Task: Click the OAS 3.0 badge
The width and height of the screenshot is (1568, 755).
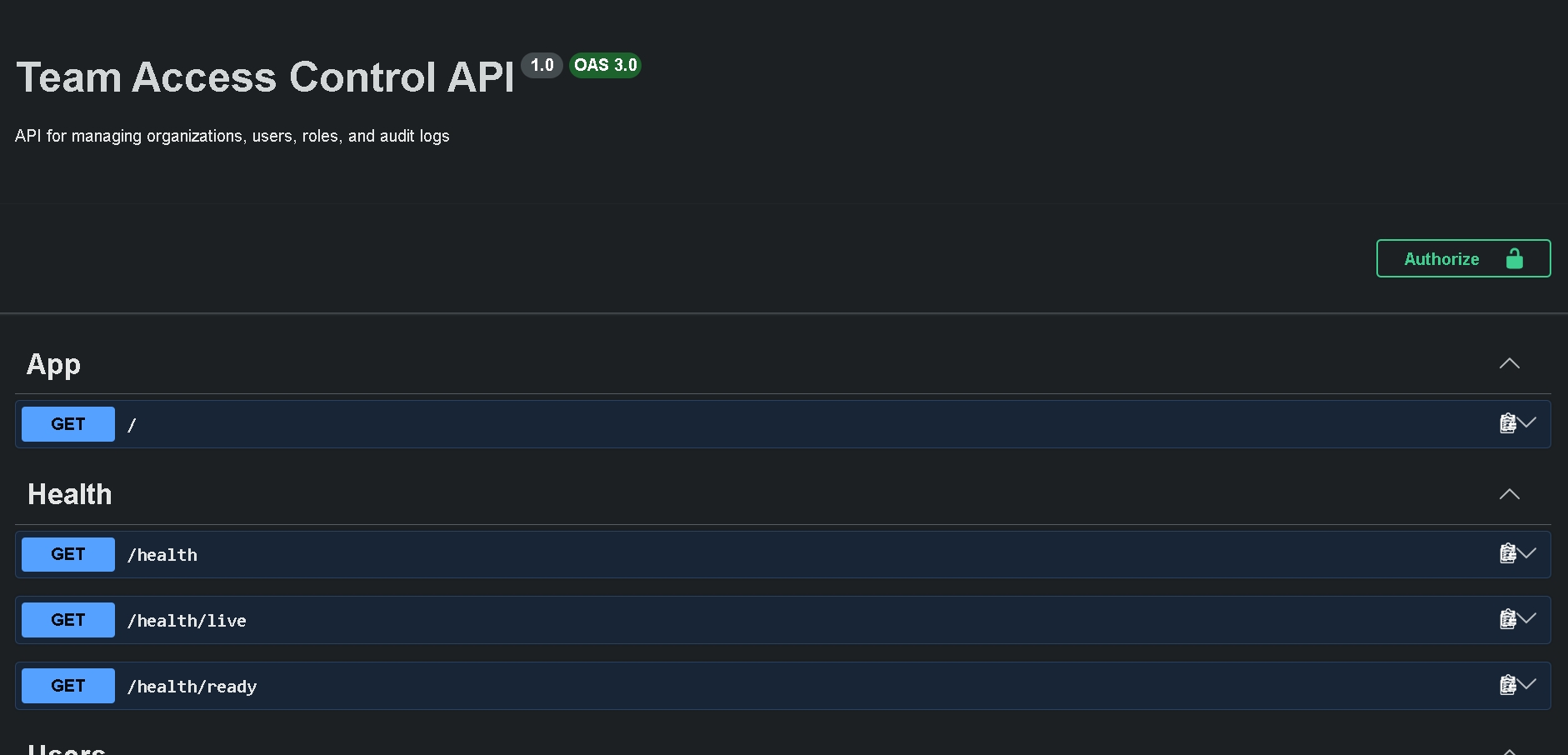Action: (x=606, y=65)
